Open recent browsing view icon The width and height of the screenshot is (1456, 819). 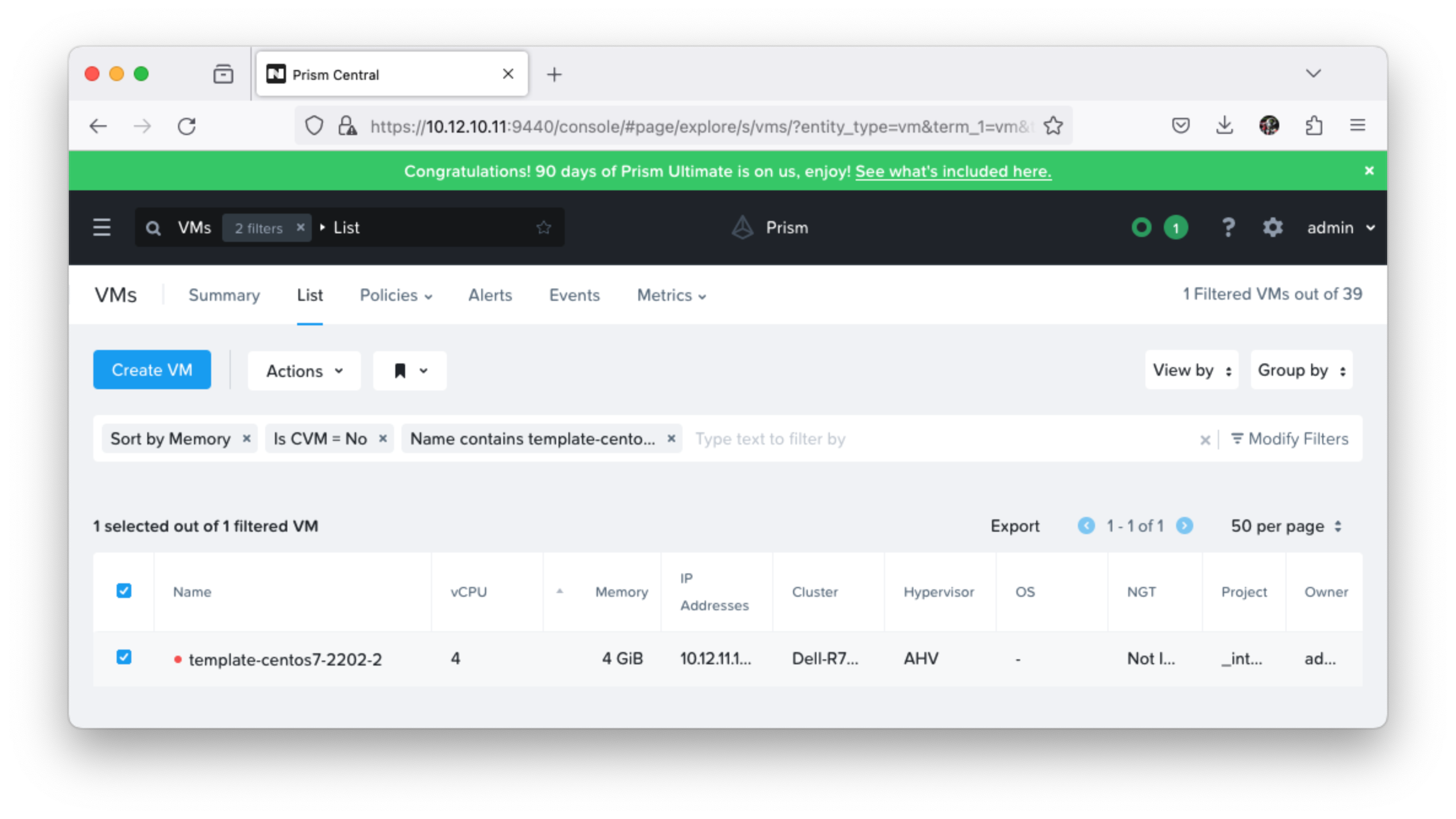pos(223,74)
